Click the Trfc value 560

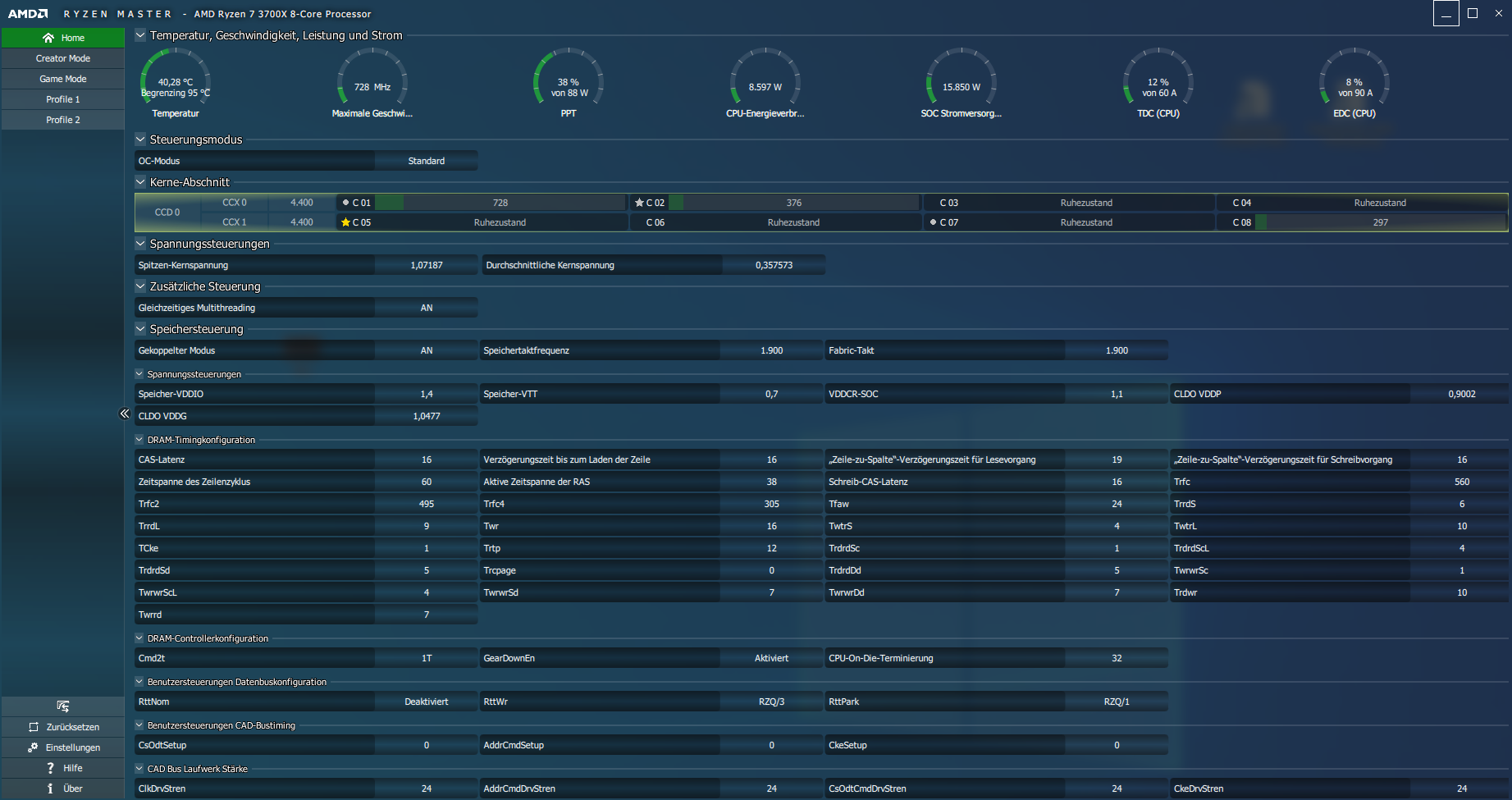tap(1462, 482)
